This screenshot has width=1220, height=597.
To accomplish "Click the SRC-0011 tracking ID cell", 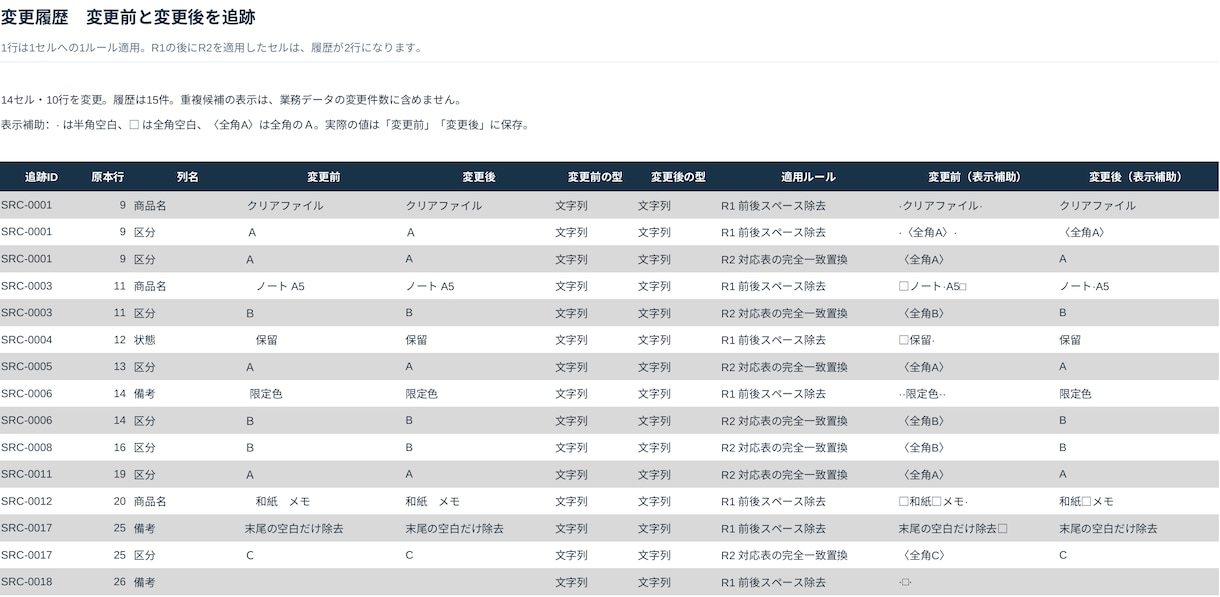I will pyautogui.click(x=27, y=475).
